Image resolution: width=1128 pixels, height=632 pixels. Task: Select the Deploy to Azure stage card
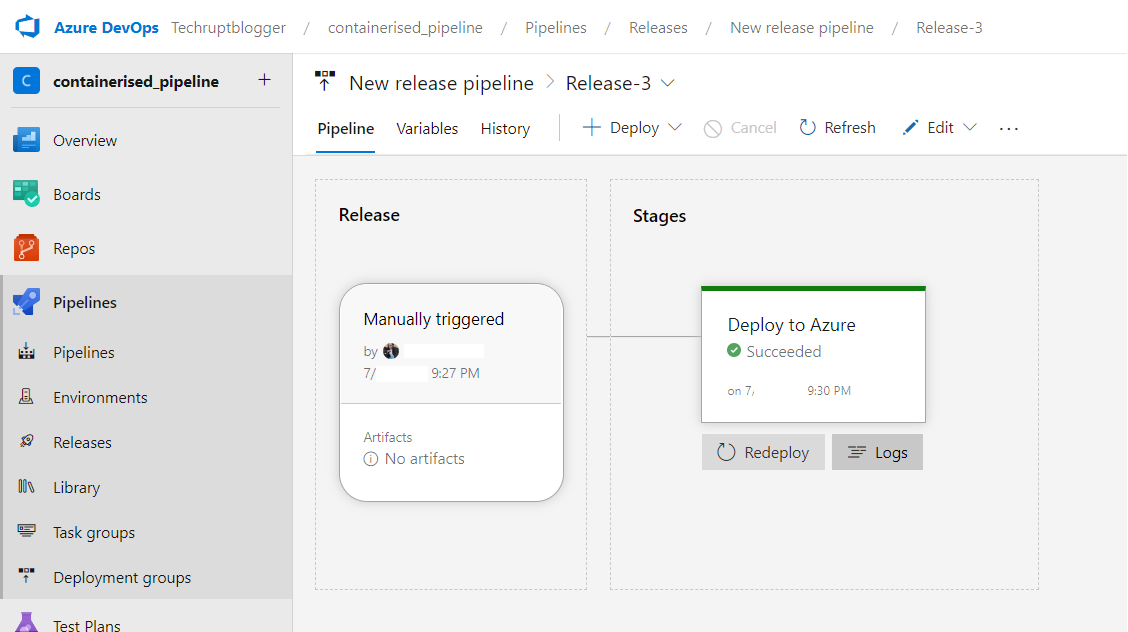(813, 355)
